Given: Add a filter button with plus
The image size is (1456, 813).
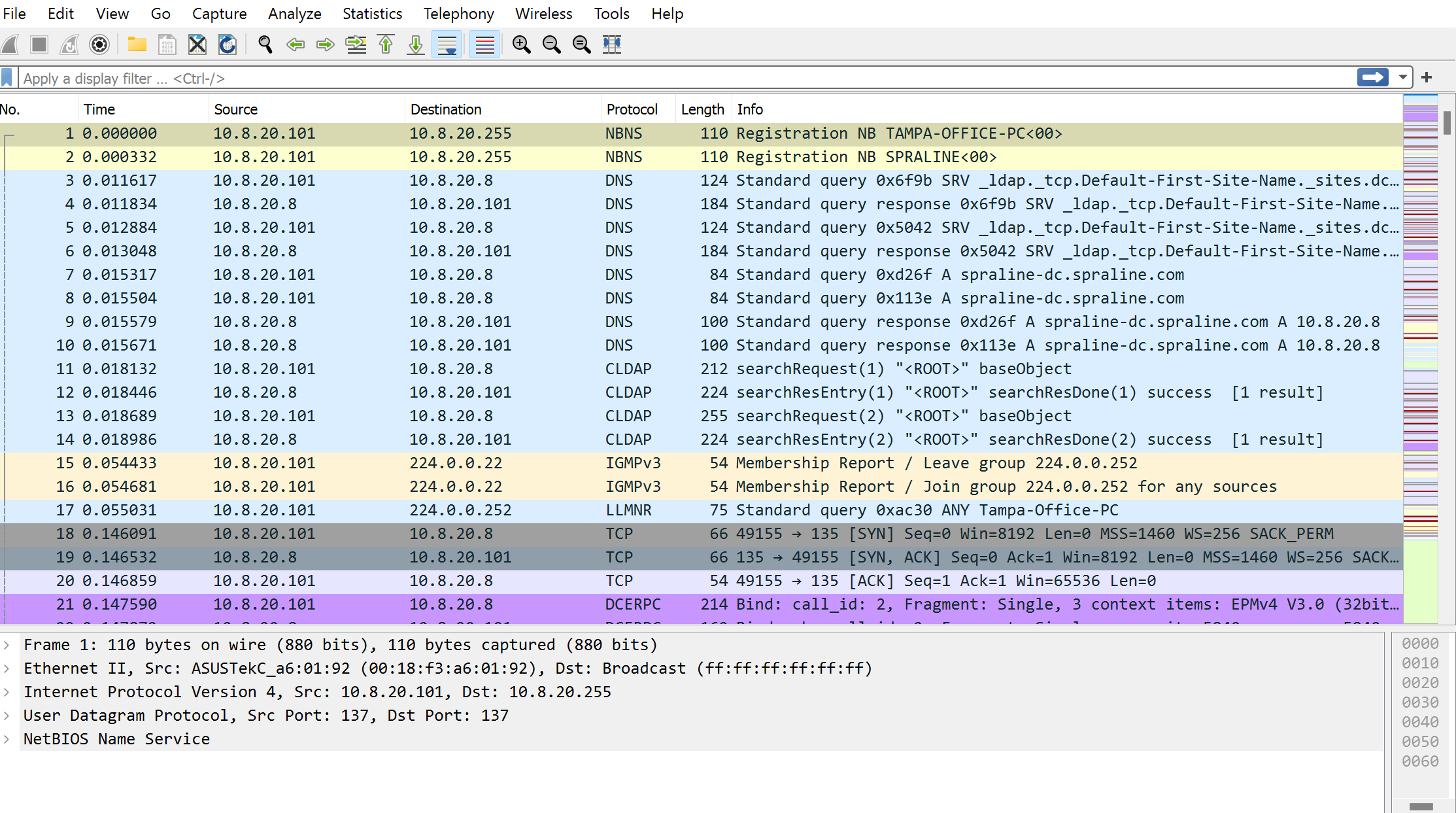Looking at the screenshot, I should click(x=1427, y=78).
